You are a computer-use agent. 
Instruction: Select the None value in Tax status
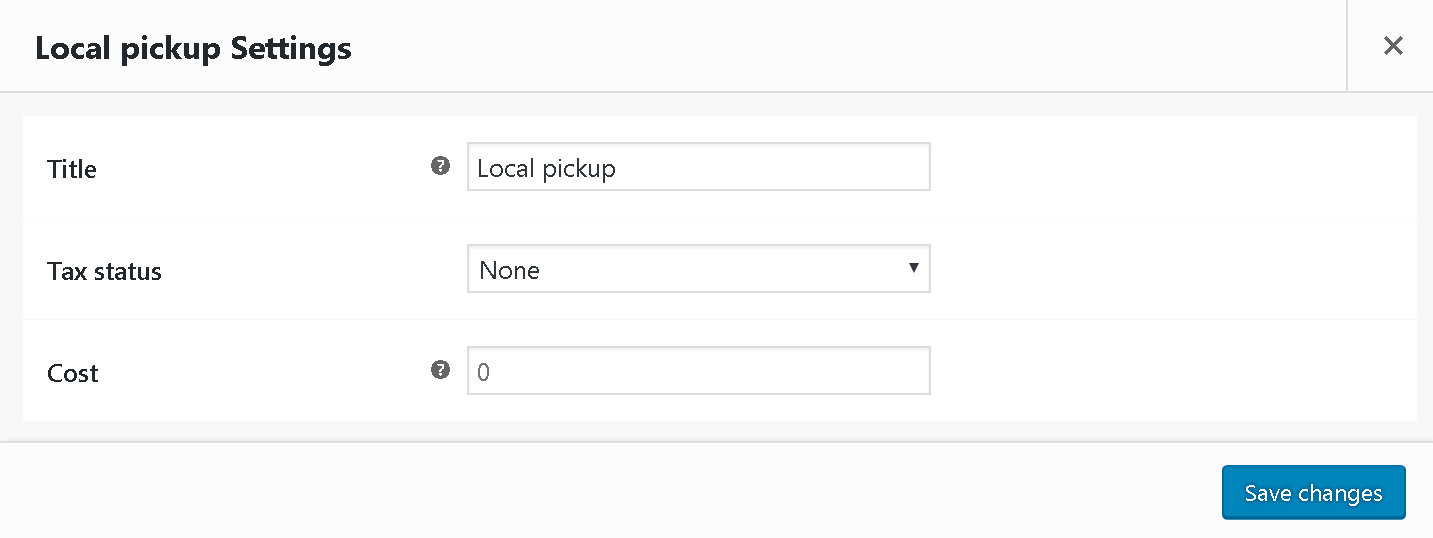(x=510, y=270)
